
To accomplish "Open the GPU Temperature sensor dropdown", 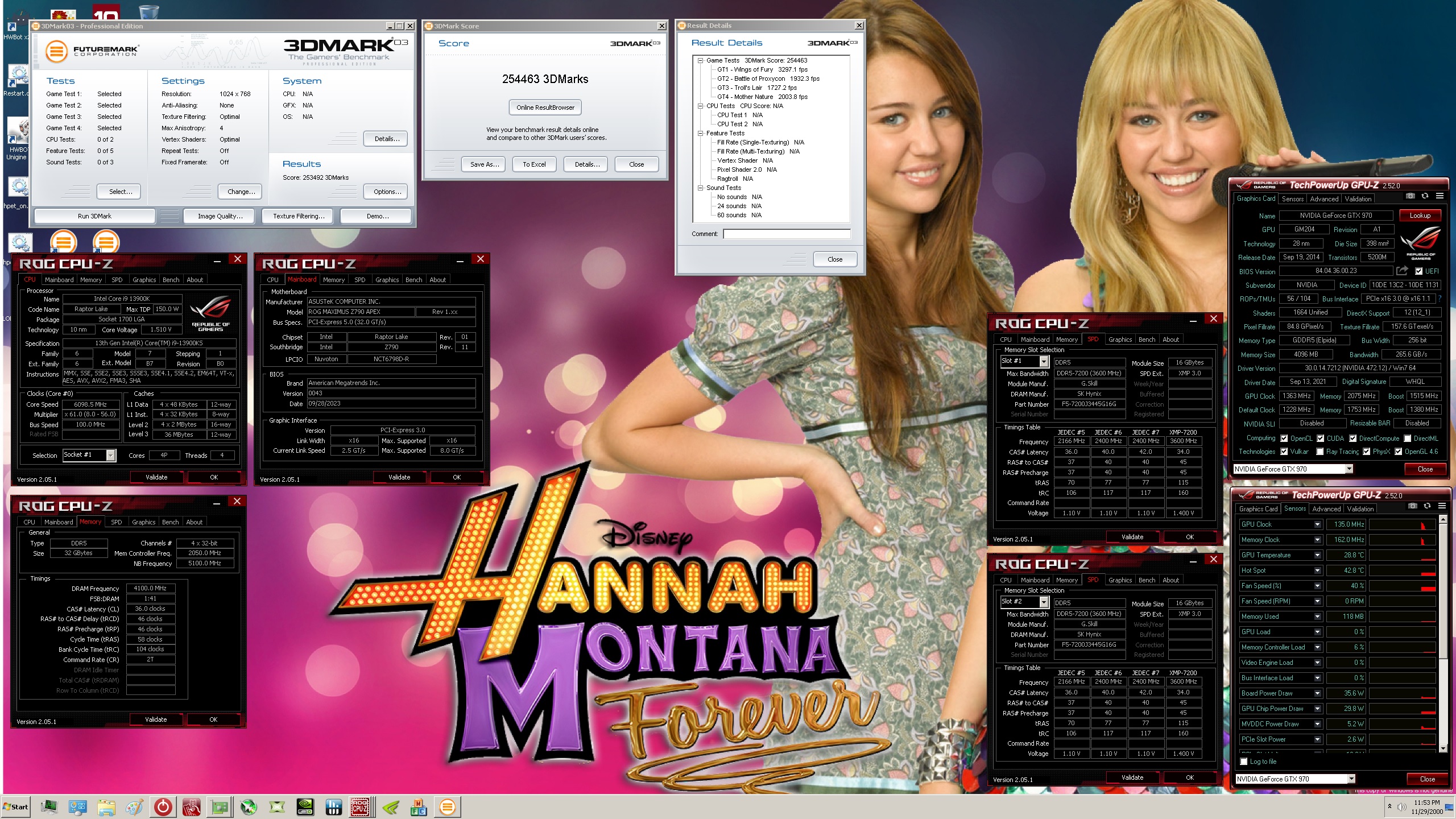I will (1317, 555).
